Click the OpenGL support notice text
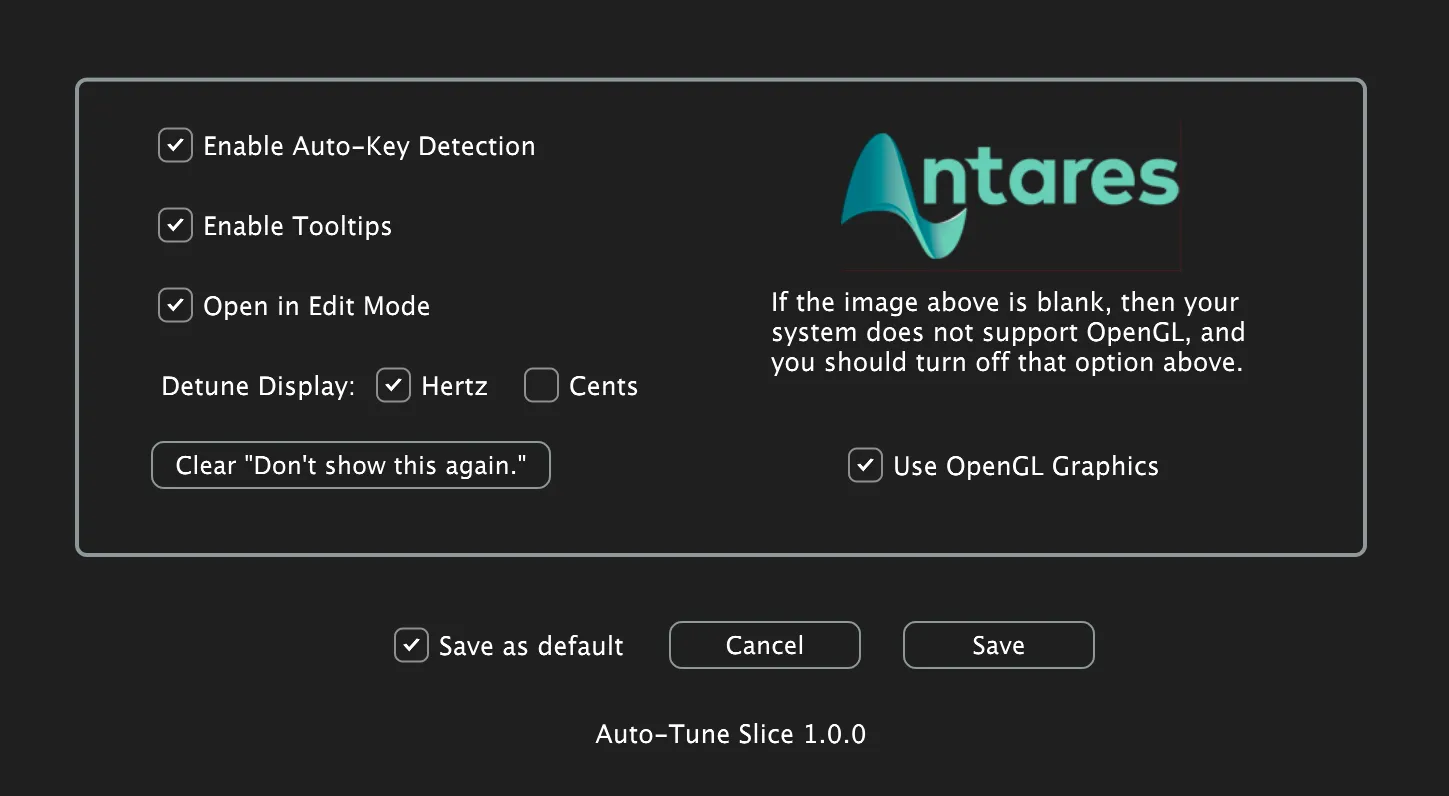Viewport: 1449px width, 796px height. [1007, 332]
